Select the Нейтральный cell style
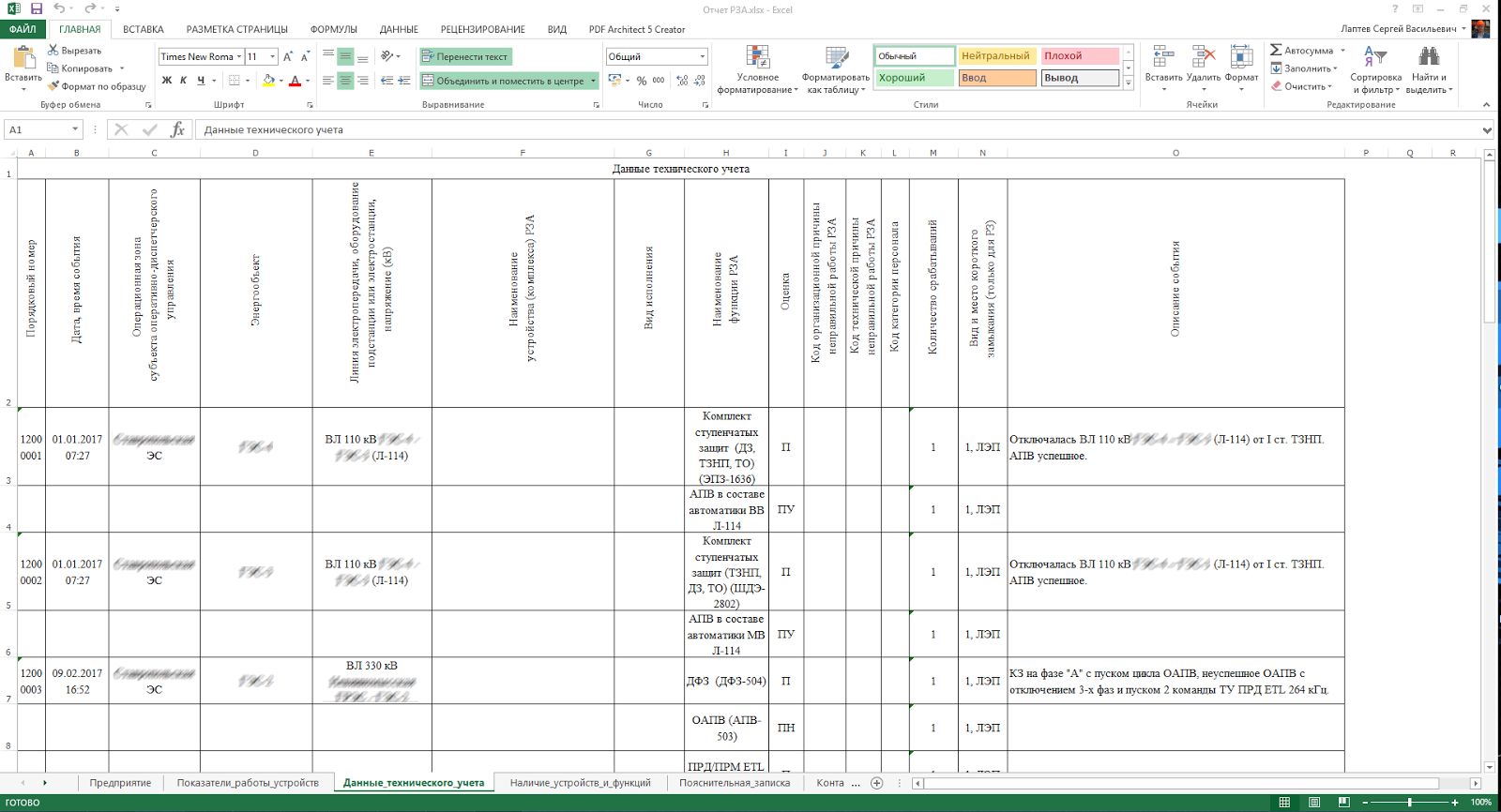Image resolution: width=1501 pixels, height=812 pixels. point(996,56)
